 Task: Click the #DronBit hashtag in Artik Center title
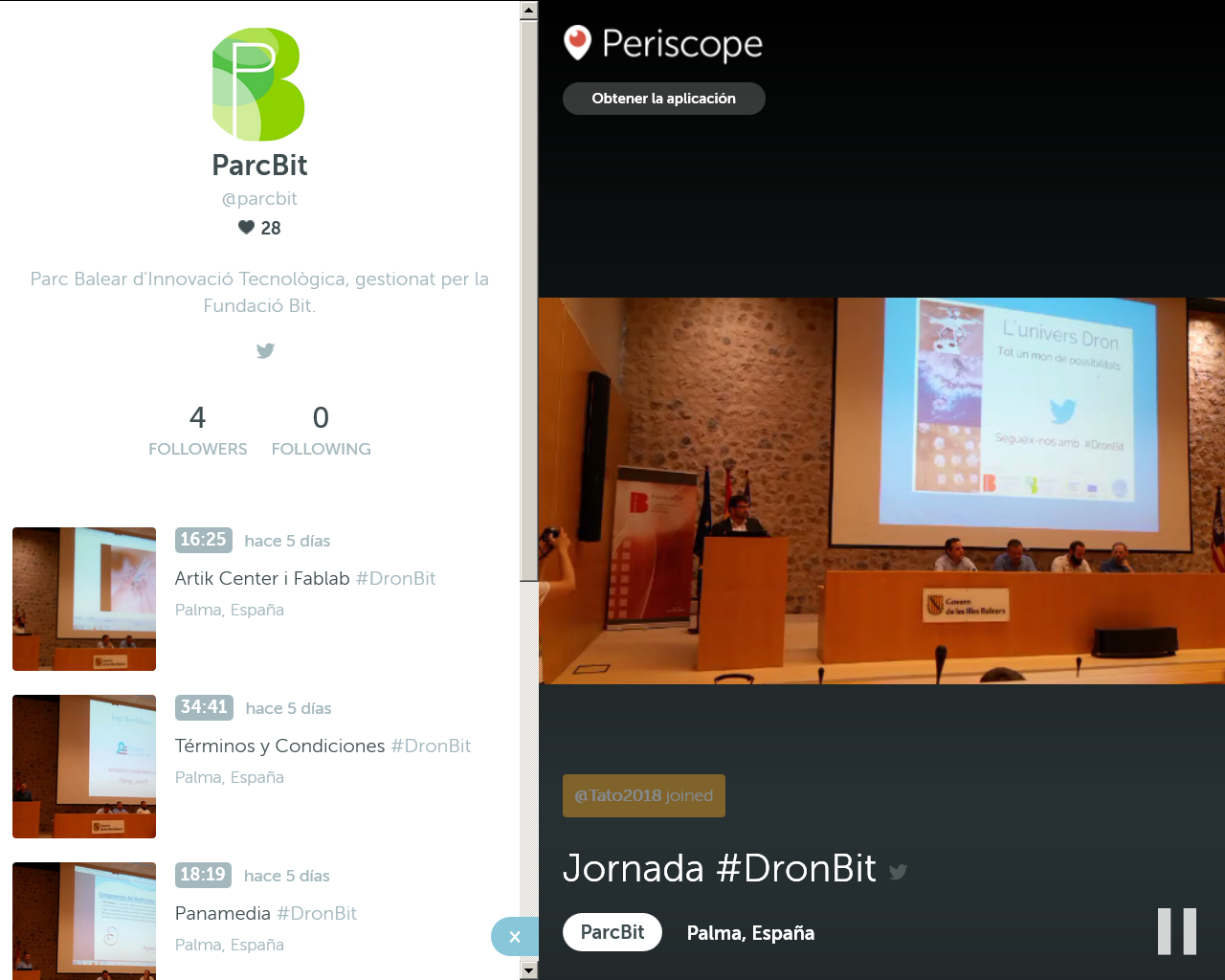395,578
